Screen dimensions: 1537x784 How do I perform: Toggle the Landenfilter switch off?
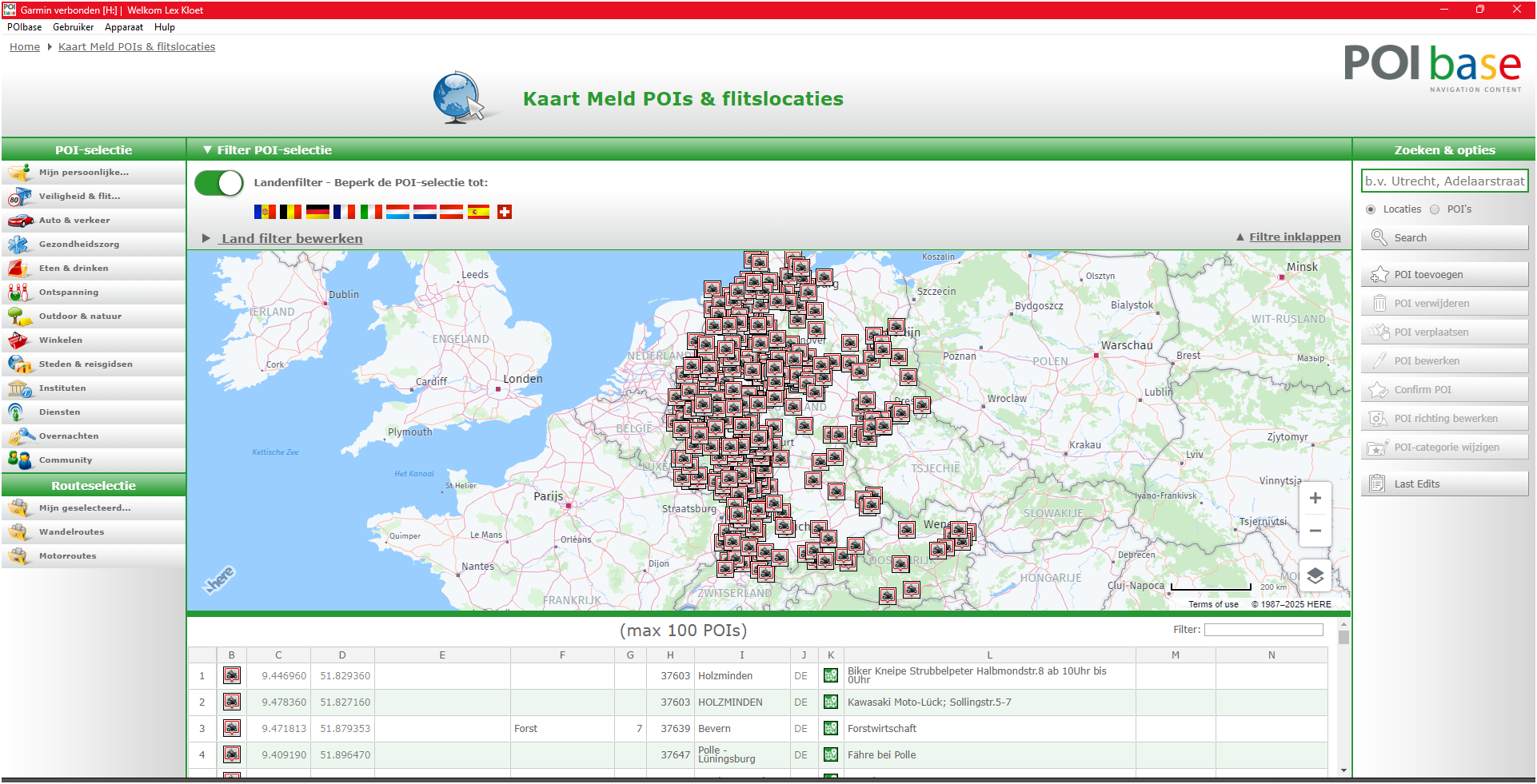click(219, 183)
